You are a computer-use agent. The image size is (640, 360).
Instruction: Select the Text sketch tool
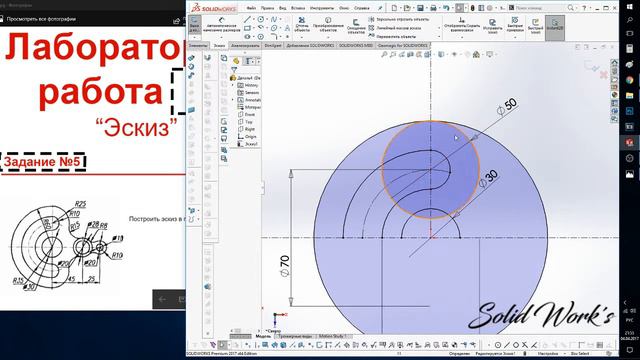(x=287, y=28)
